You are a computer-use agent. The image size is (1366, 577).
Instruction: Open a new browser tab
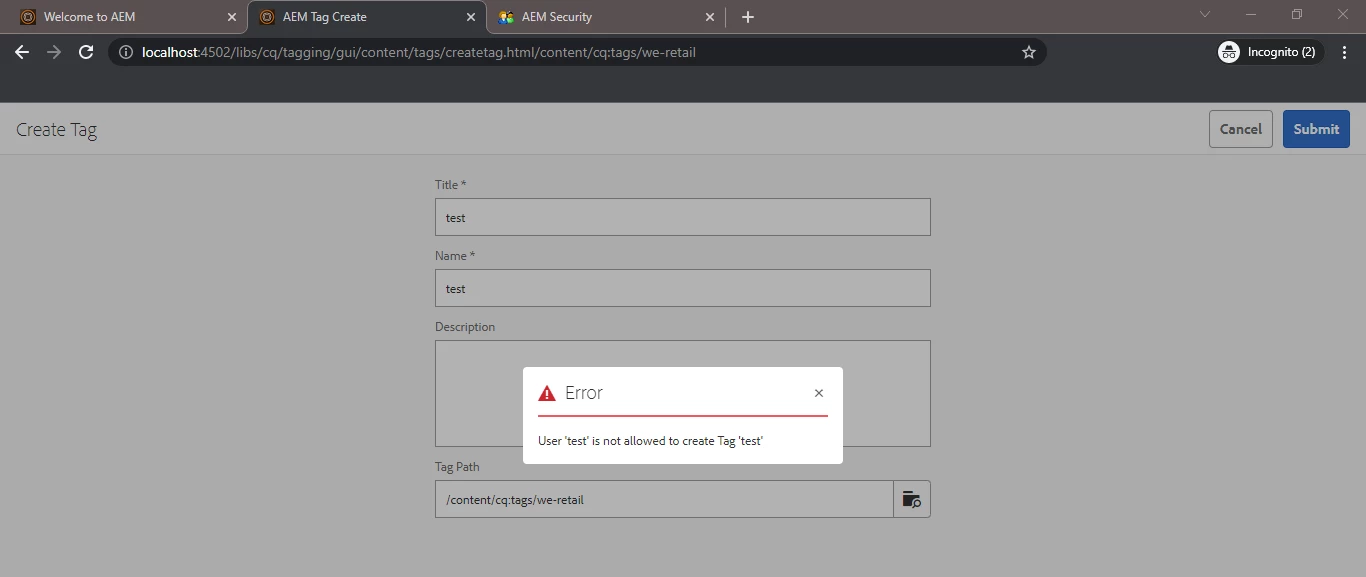(748, 17)
